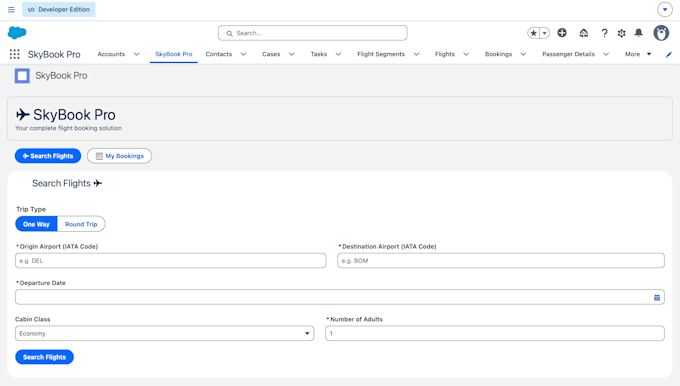Click the Salesforce cloud logo
680x386 pixels.
(x=17, y=33)
